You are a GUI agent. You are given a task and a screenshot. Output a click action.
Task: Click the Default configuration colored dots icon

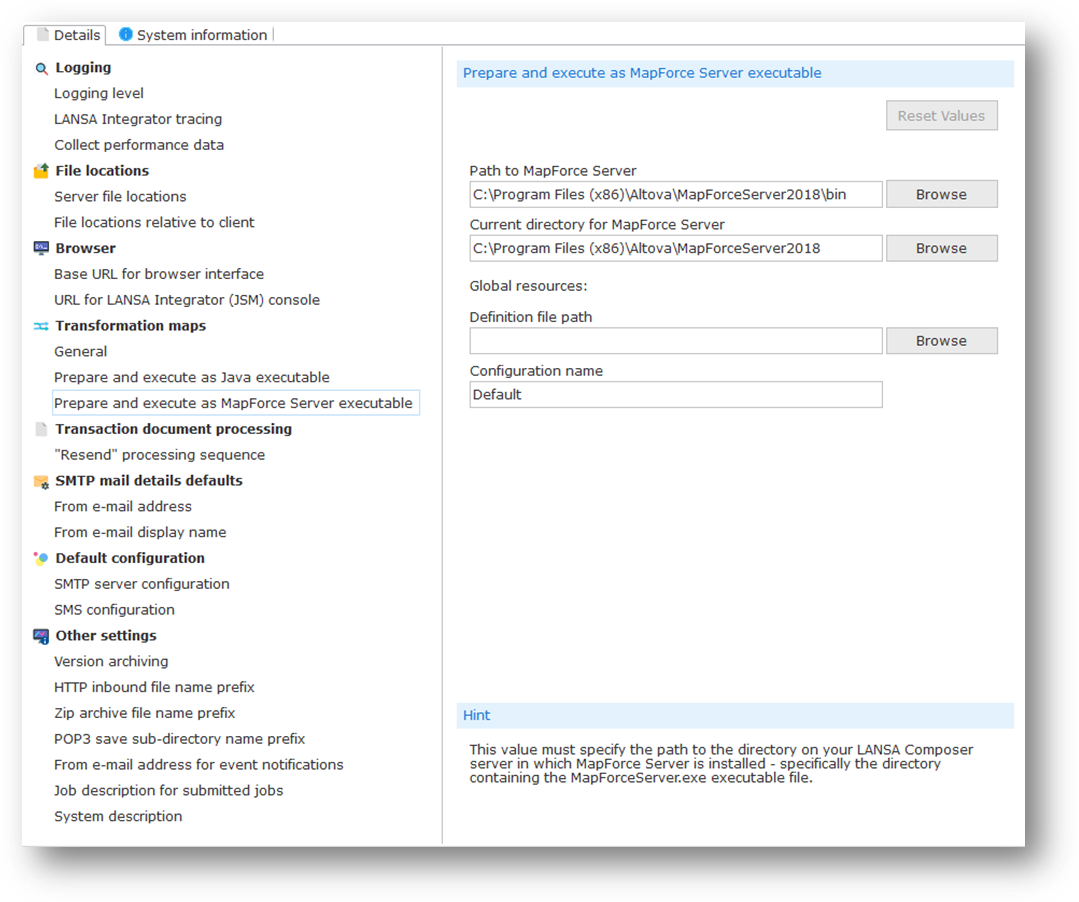pyautogui.click(x=41, y=559)
